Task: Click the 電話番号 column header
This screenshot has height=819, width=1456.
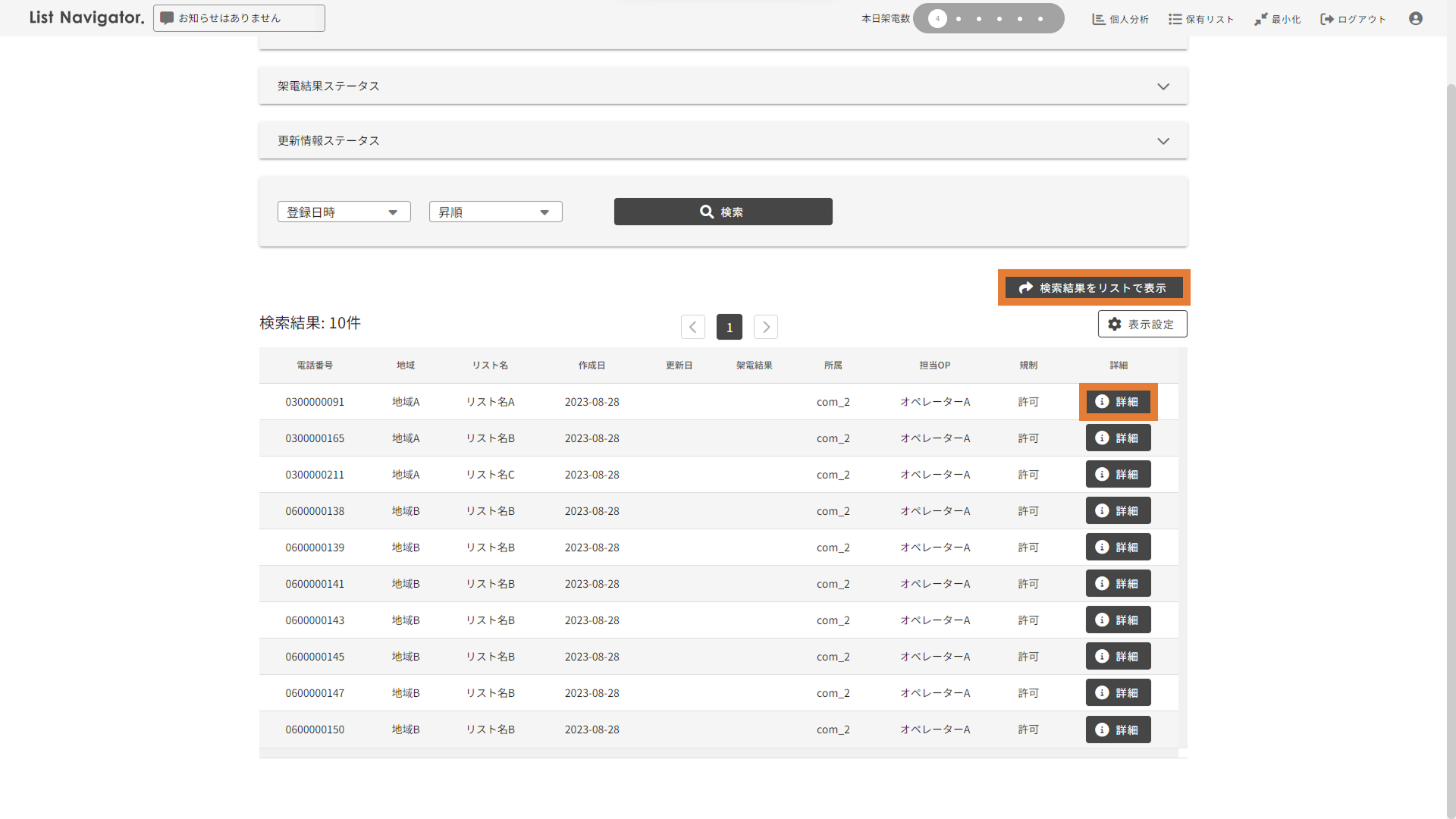Action: coord(315,366)
